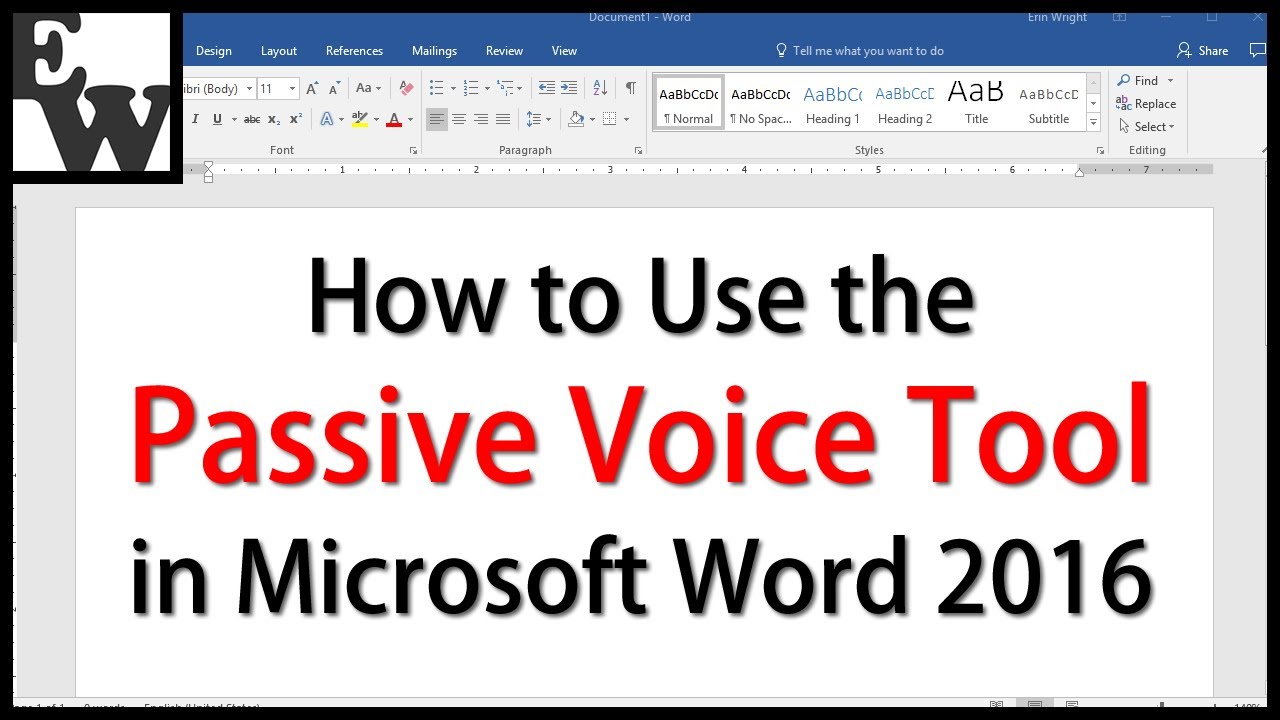This screenshot has width=1280, height=720.
Task: Toggle superscript formatting
Action: pos(296,119)
